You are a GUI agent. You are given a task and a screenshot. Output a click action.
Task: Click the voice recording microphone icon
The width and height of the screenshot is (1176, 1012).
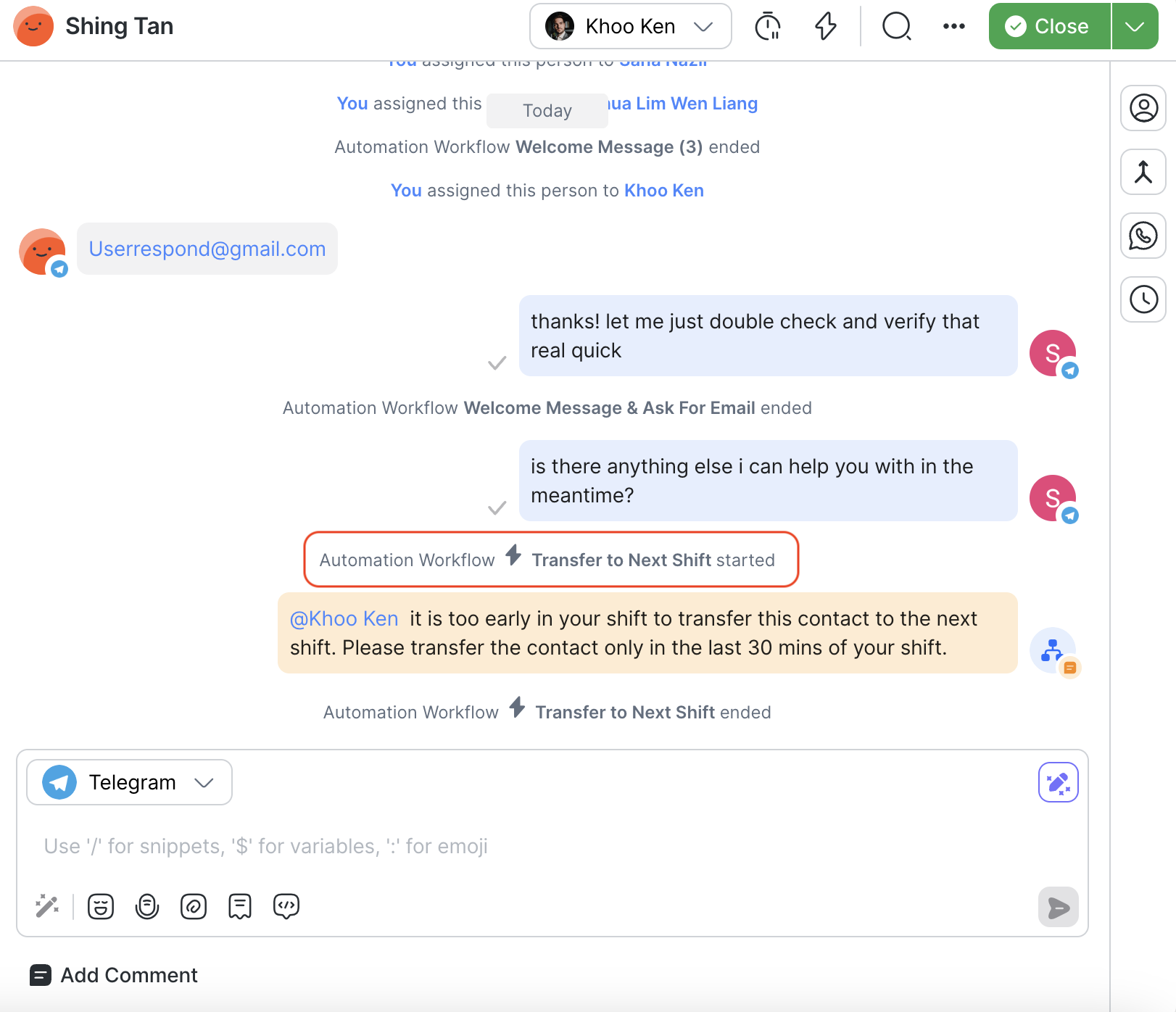(x=147, y=906)
